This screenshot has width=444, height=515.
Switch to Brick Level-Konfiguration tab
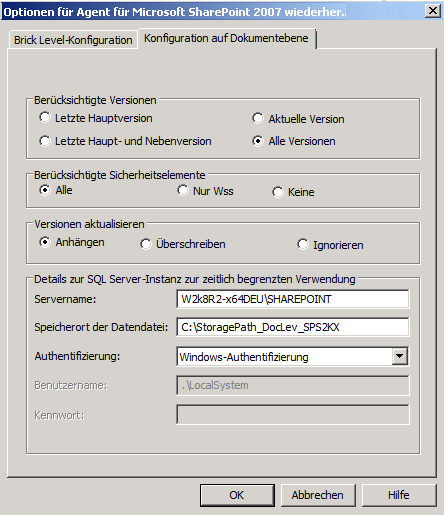[x=73, y=40]
